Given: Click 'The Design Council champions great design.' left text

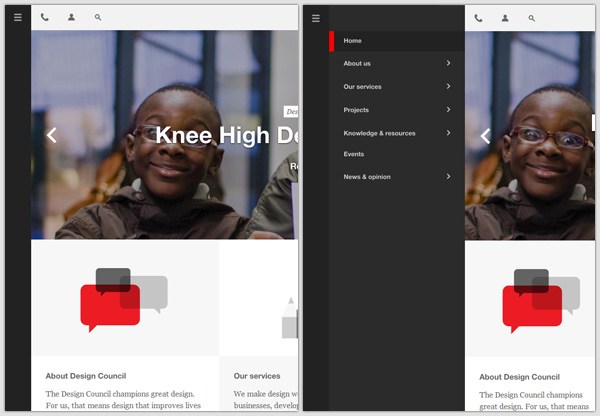Looking at the screenshot, I should click(x=120, y=394).
